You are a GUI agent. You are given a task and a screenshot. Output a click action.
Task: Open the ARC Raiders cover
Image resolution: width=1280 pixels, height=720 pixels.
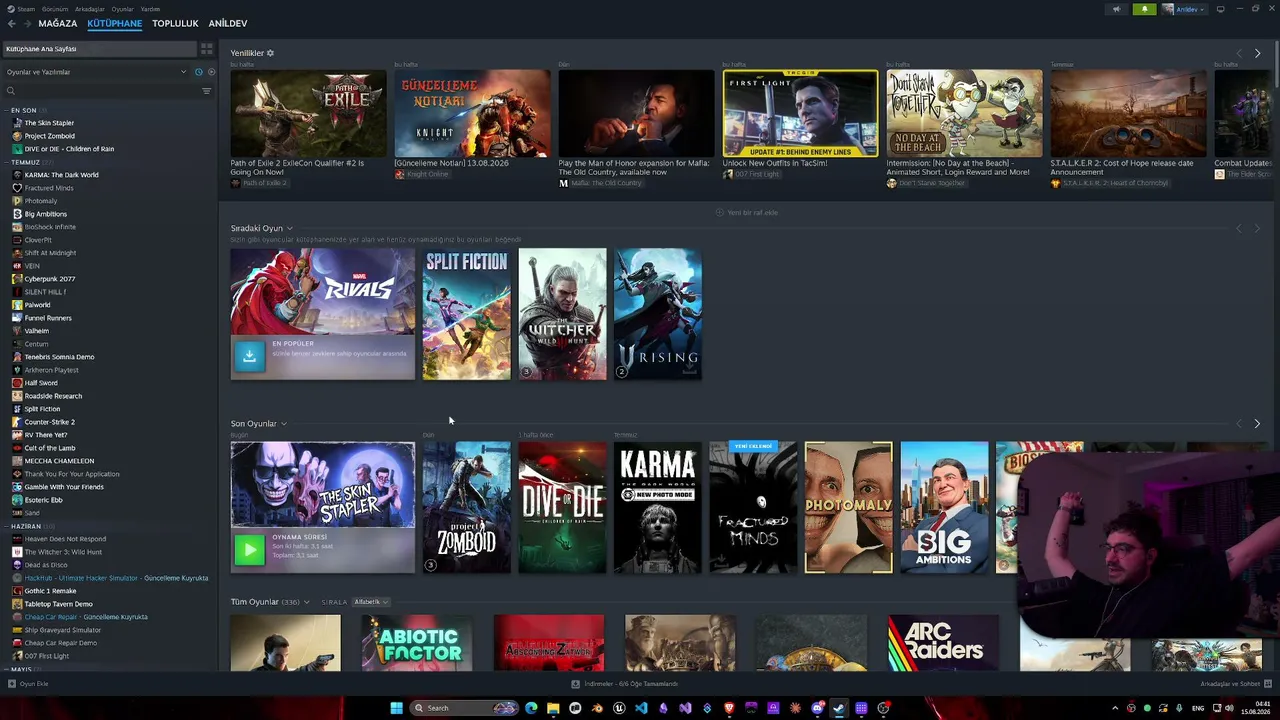coord(943,643)
